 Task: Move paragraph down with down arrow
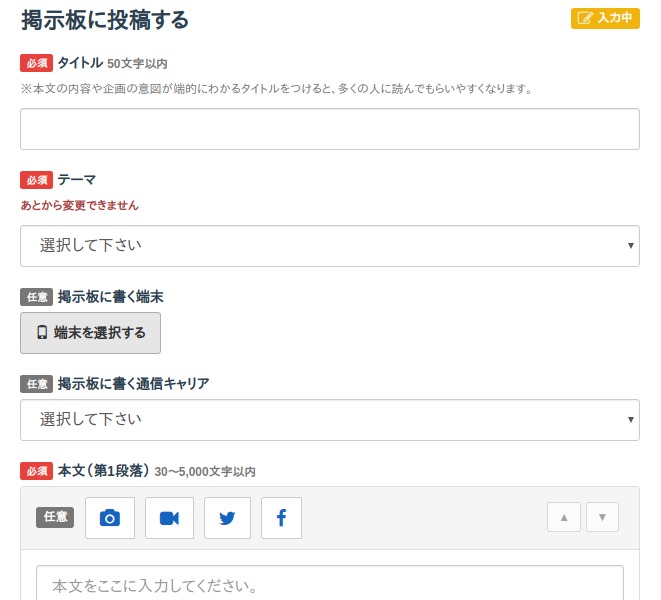(x=602, y=517)
